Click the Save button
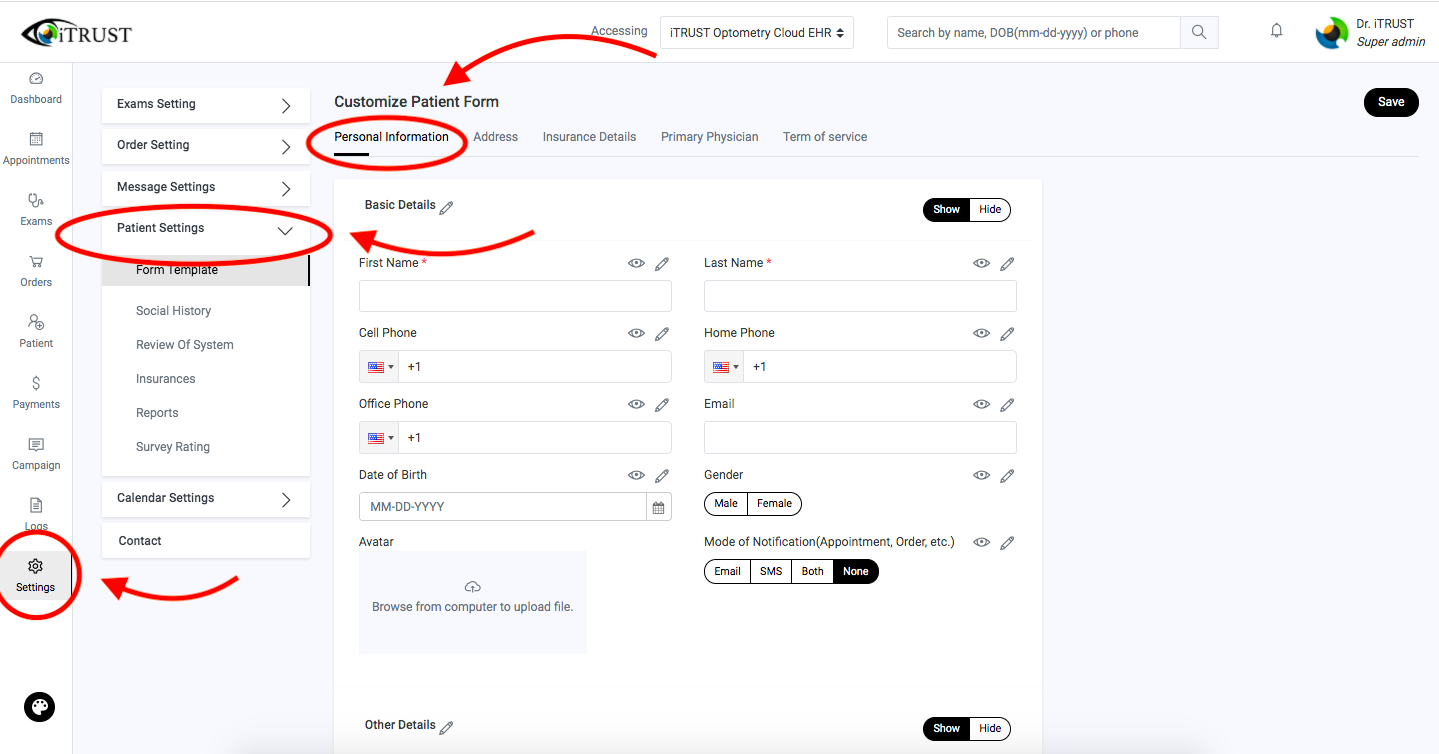 [x=1390, y=102]
